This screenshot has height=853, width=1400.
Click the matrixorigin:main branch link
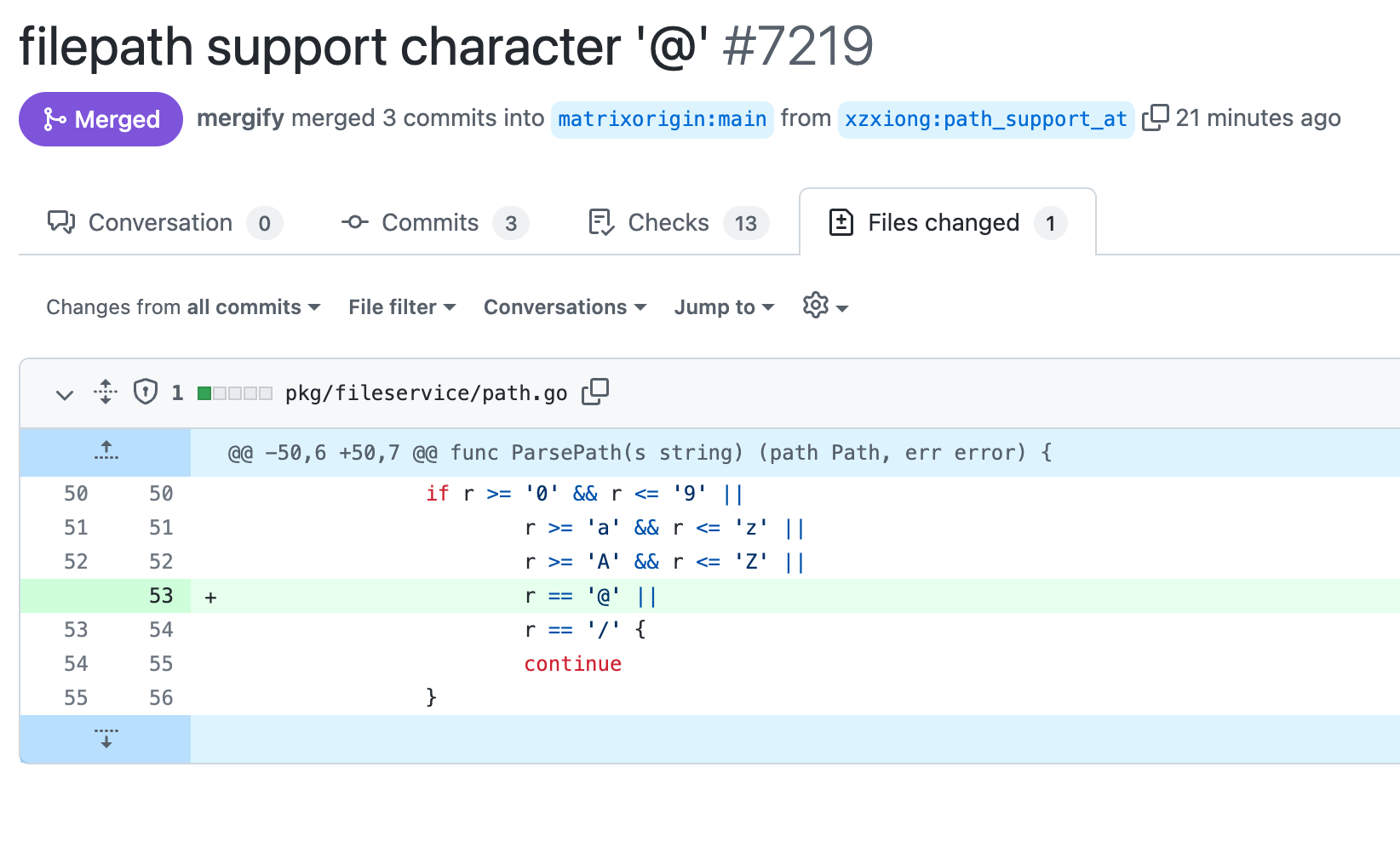click(x=662, y=119)
